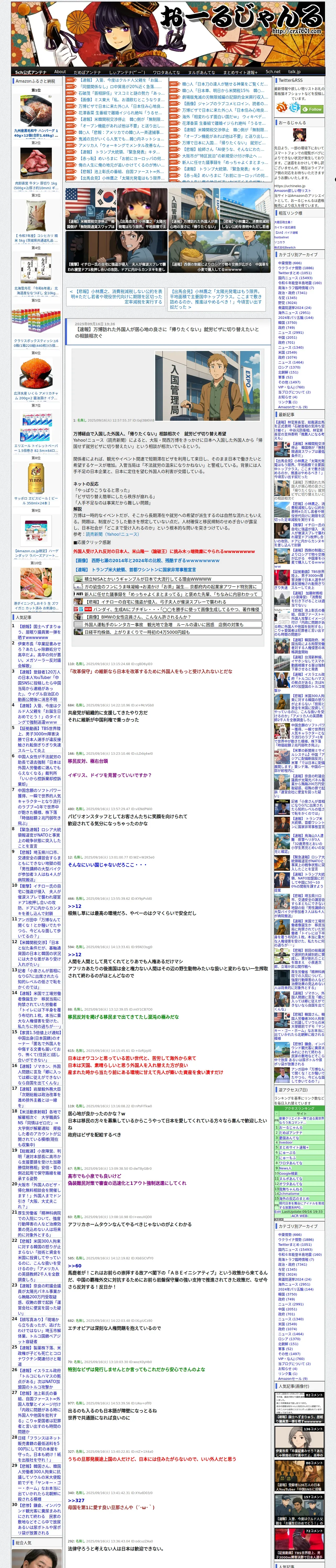Open blue link トランプ米大統領 国家非常事態宣言
The image size is (336, 1568).
(135, 570)
